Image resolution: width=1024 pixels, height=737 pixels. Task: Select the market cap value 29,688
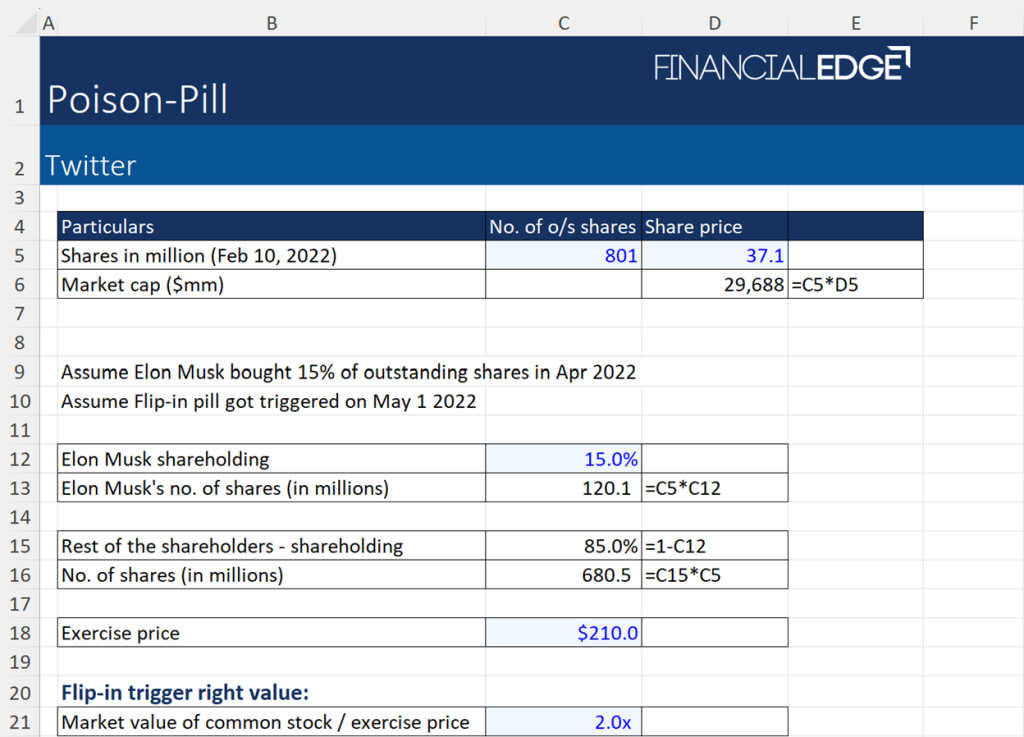coord(714,283)
